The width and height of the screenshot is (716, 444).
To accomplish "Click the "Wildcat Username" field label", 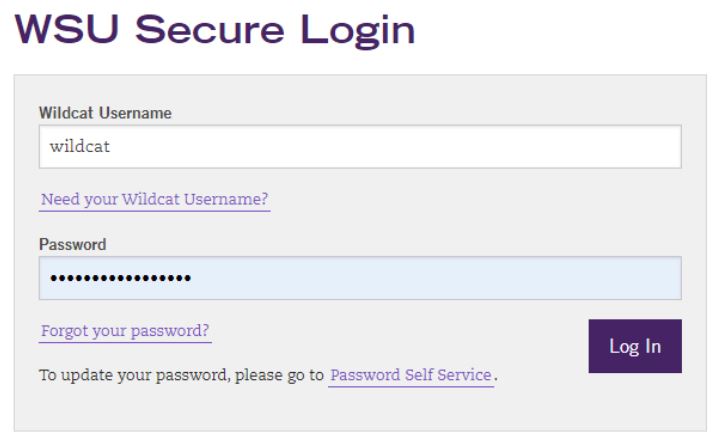I will coord(105,113).
